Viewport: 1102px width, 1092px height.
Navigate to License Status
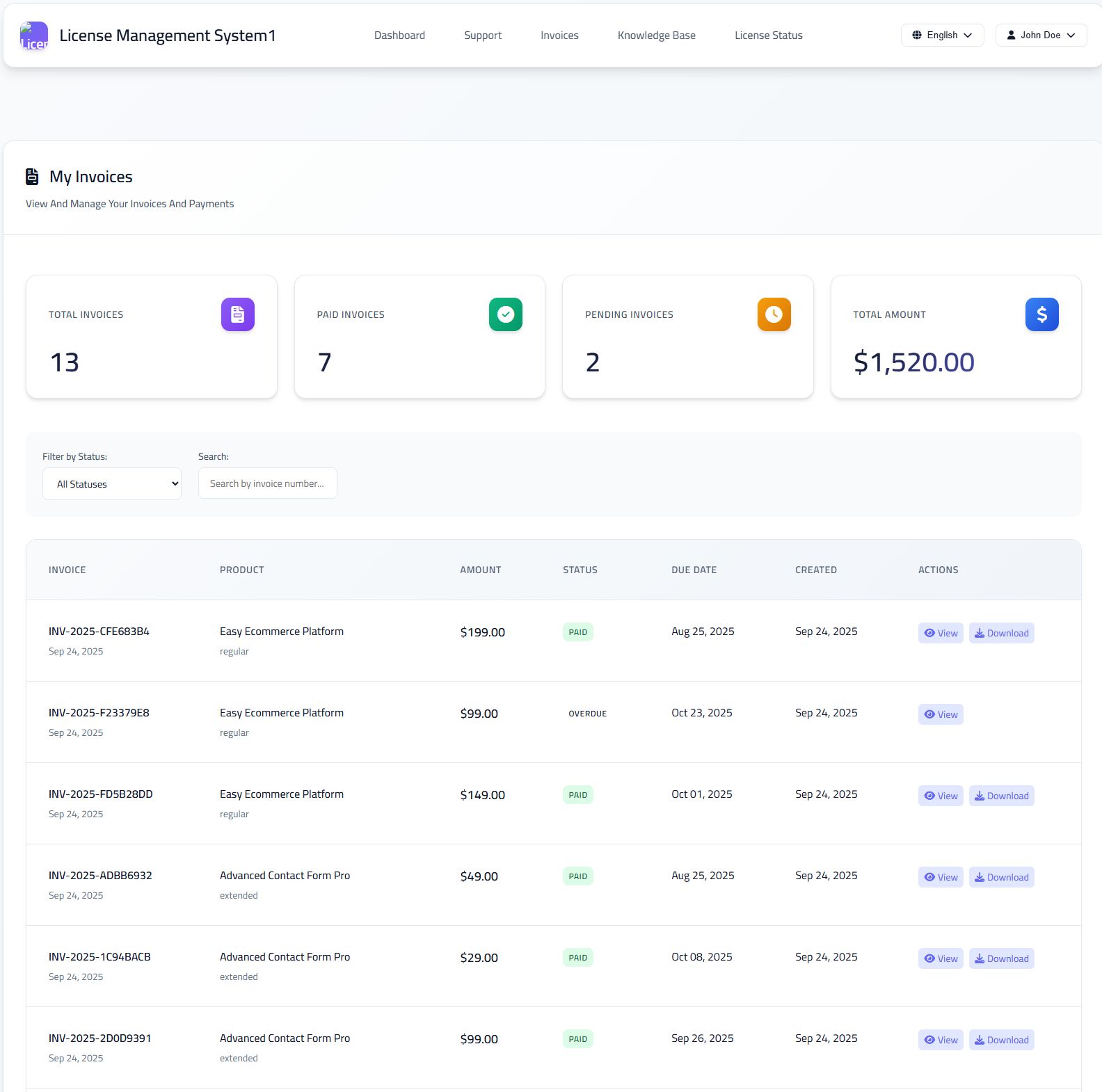pyautogui.click(x=769, y=35)
